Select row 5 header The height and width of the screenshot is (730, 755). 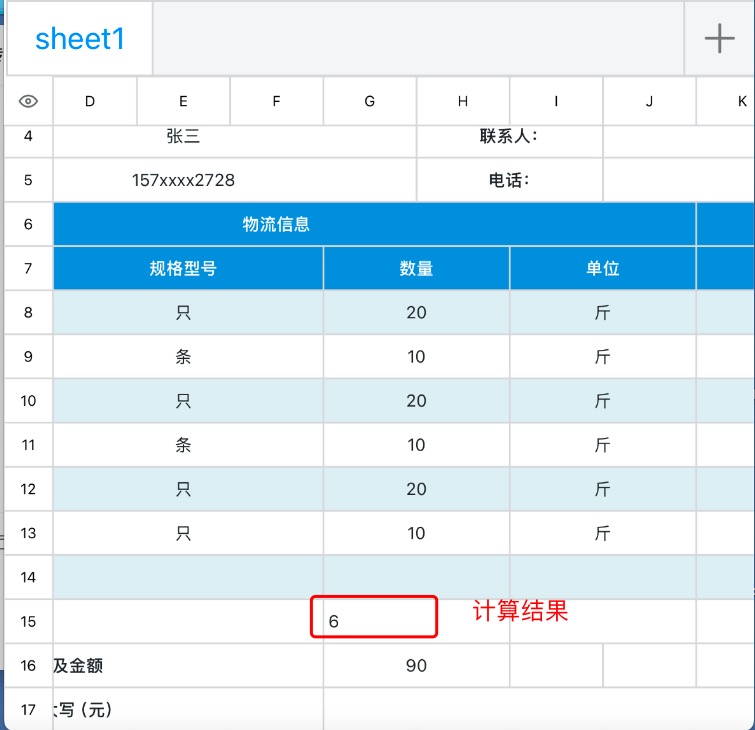[28, 180]
